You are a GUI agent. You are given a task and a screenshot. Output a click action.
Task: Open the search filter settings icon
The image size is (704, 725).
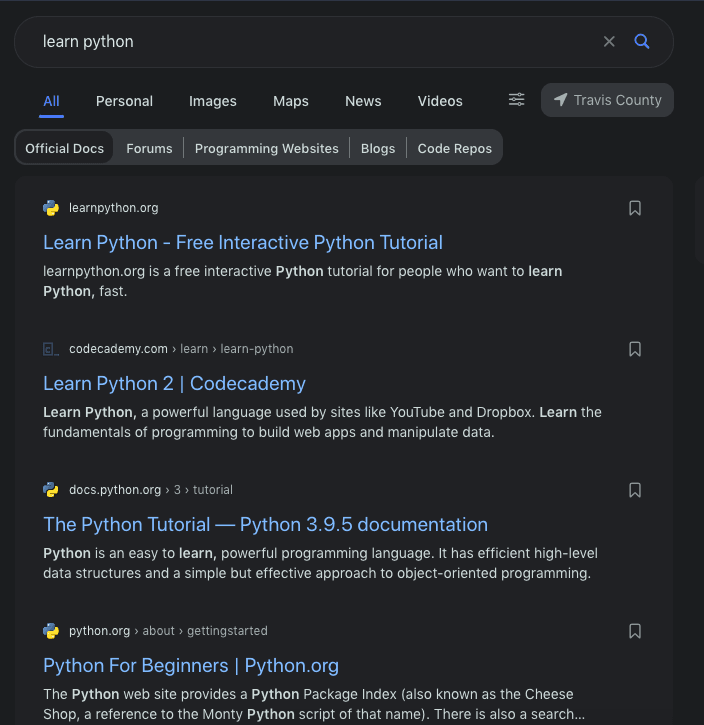click(x=516, y=100)
